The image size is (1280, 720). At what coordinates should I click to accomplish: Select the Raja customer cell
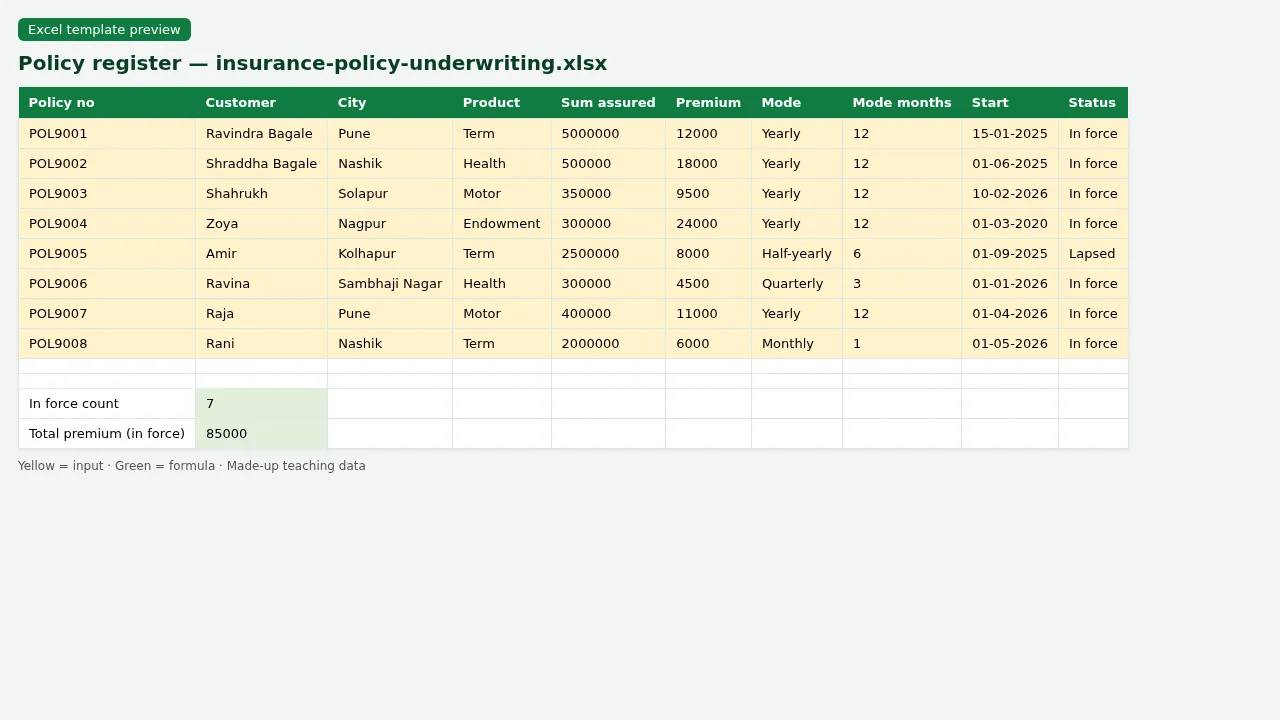point(261,314)
